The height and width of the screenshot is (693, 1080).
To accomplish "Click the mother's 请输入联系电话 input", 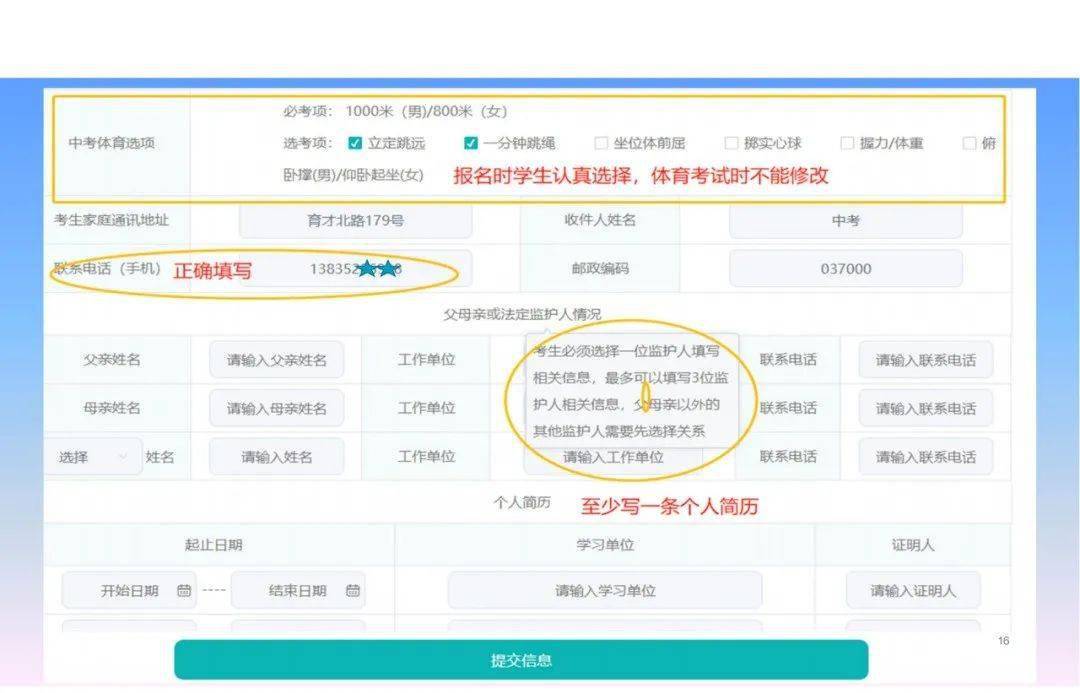I will pyautogui.click(x=926, y=408).
